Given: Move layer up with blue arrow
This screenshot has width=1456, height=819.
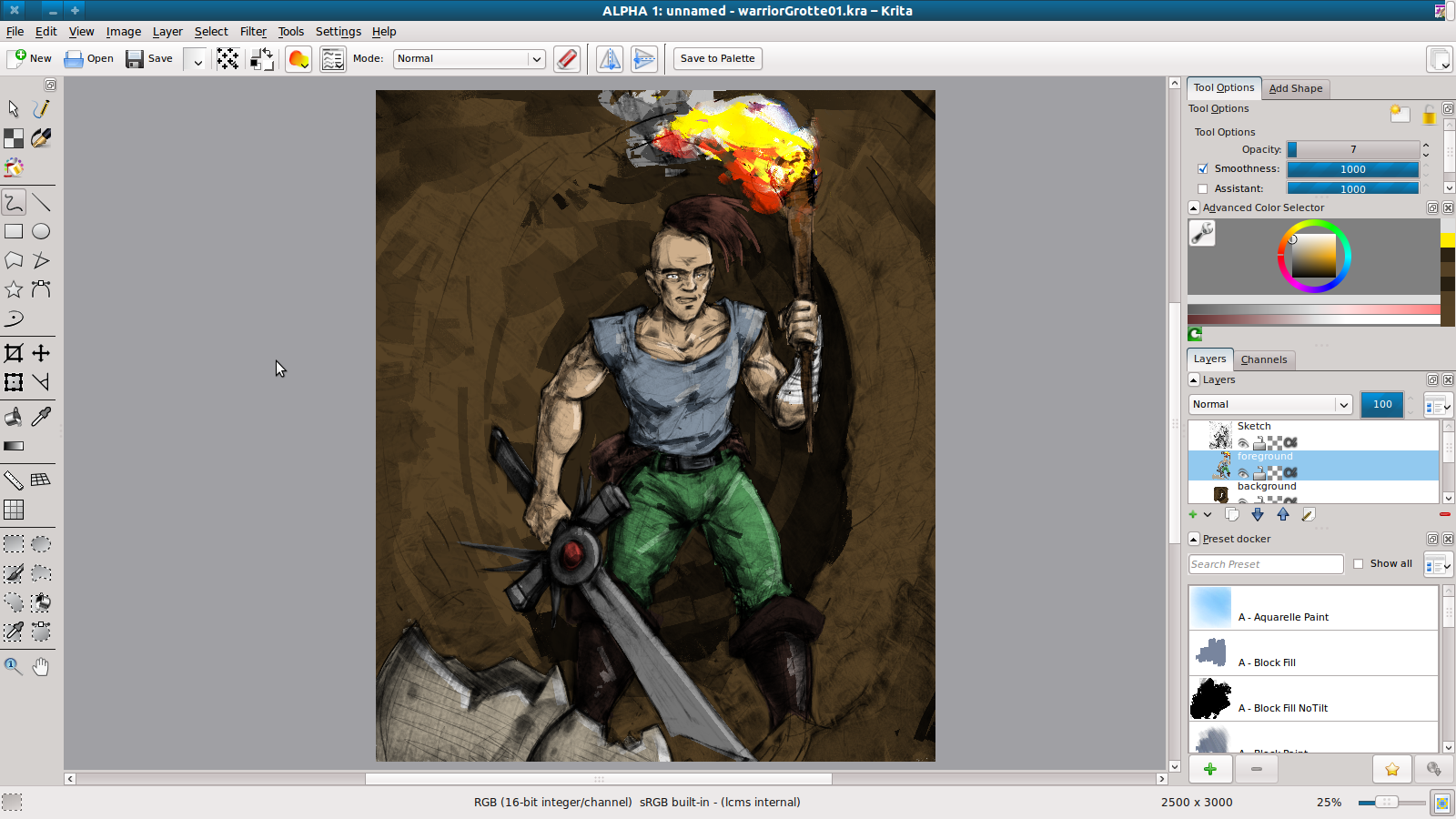Looking at the screenshot, I should (x=1283, y=514).
